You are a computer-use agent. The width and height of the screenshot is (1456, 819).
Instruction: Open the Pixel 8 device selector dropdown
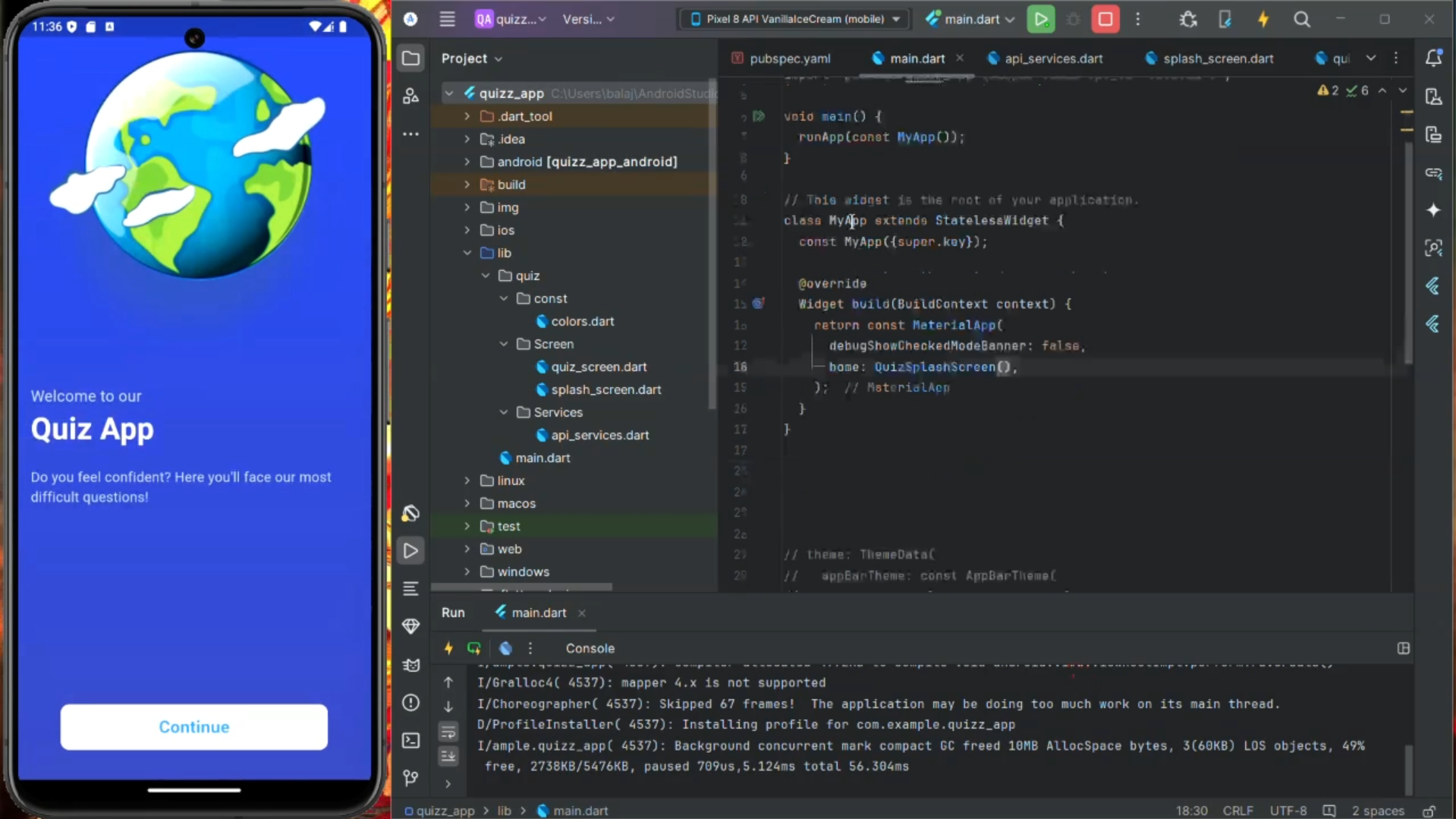tap(794, 20)
